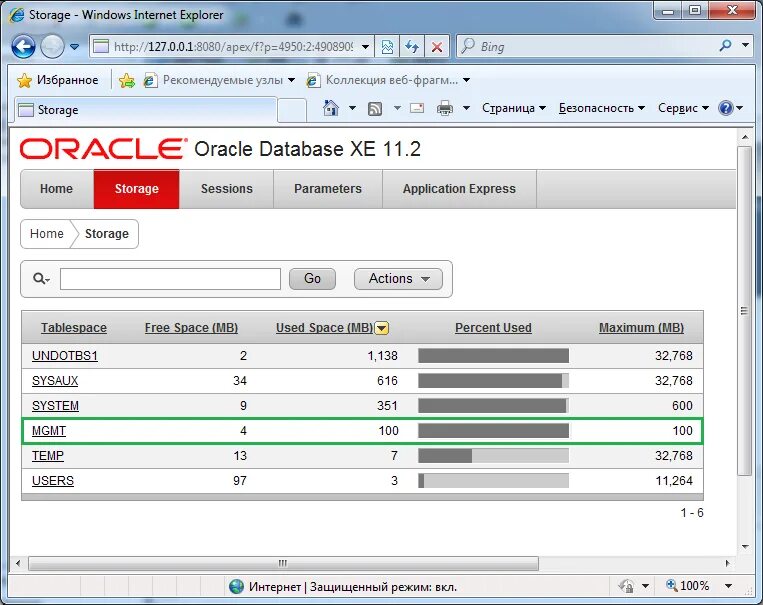
Task: Click the RSS feeds icon
Action: pos(375,108)
